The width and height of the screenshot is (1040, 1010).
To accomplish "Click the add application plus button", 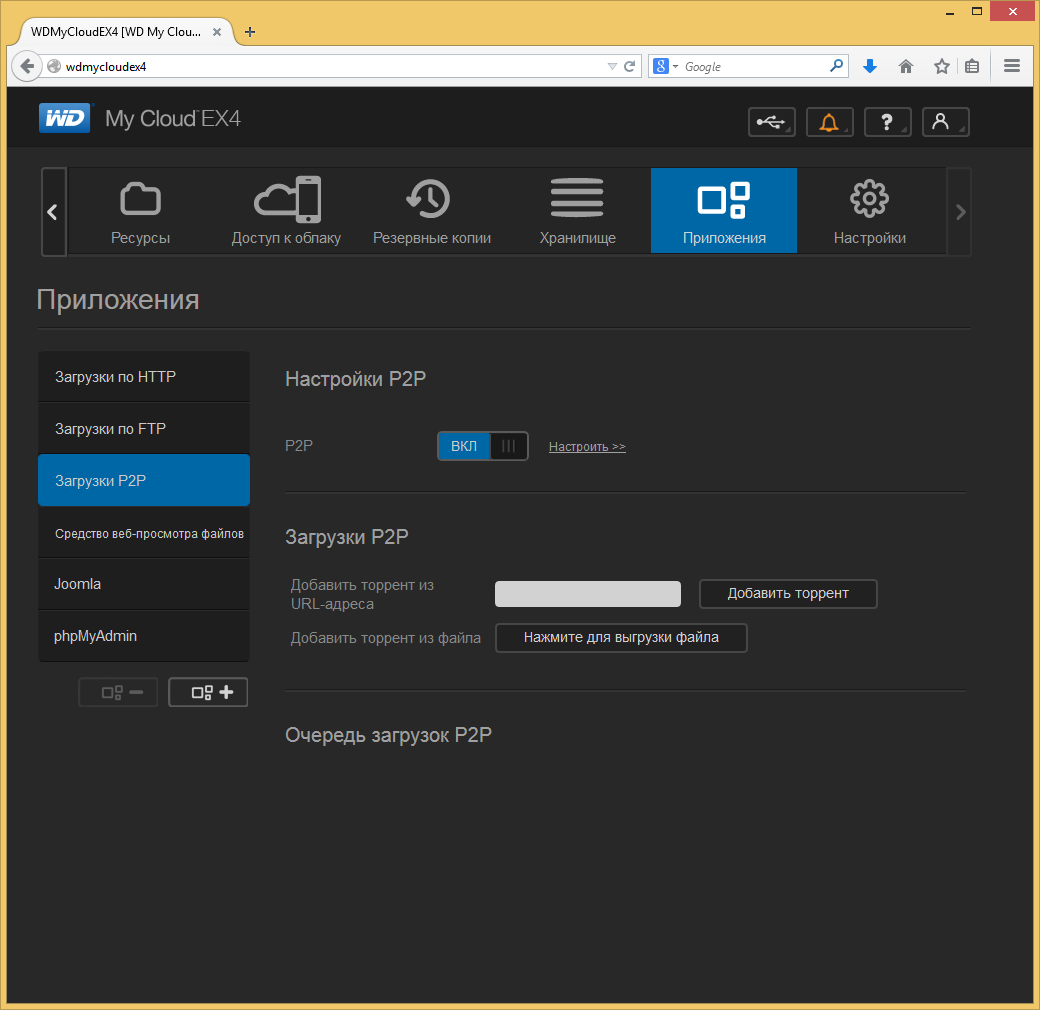I will [x=208, y=692].
